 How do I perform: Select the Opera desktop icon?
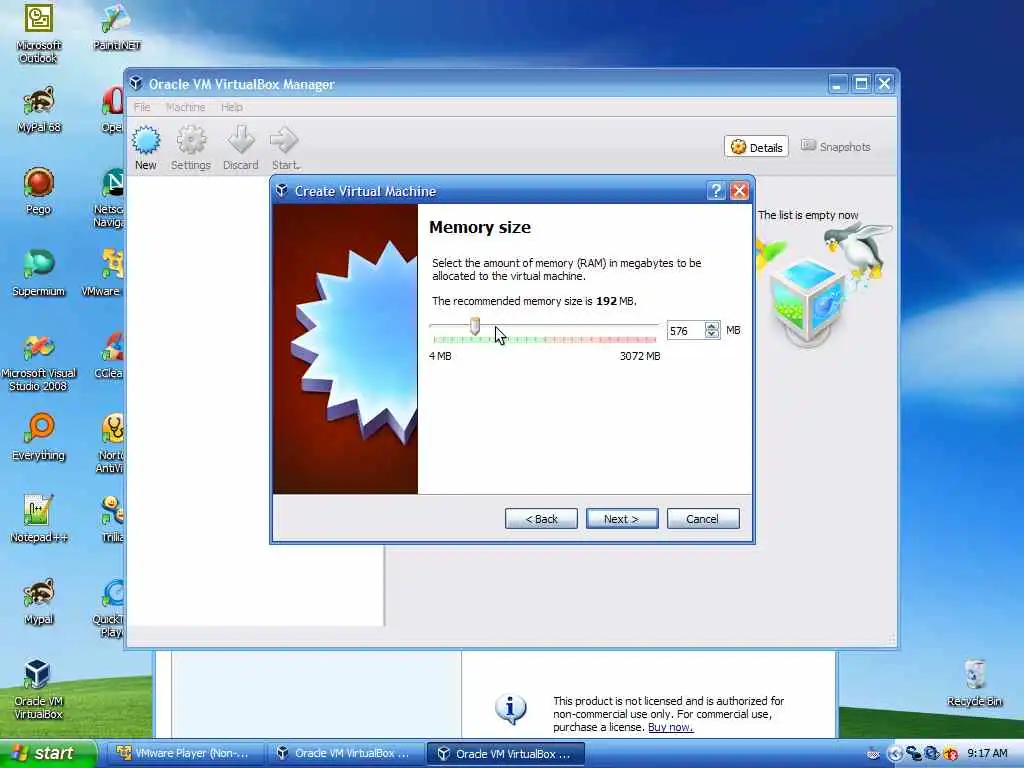point(112,110)
